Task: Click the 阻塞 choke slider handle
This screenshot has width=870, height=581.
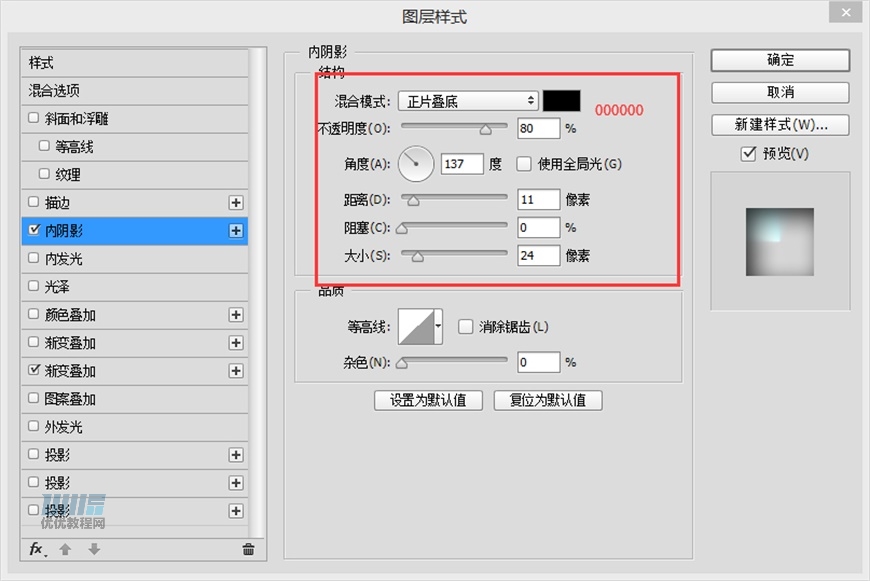Action: 402,228
